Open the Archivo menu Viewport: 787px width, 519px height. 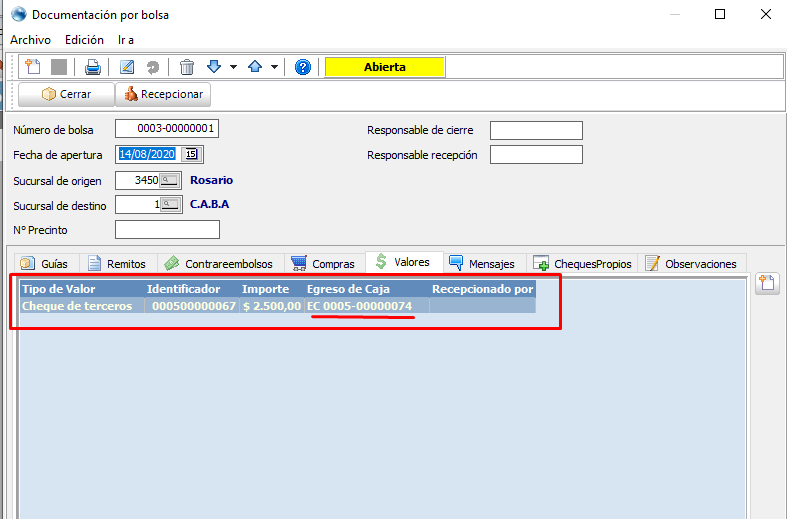coord(31,40)
